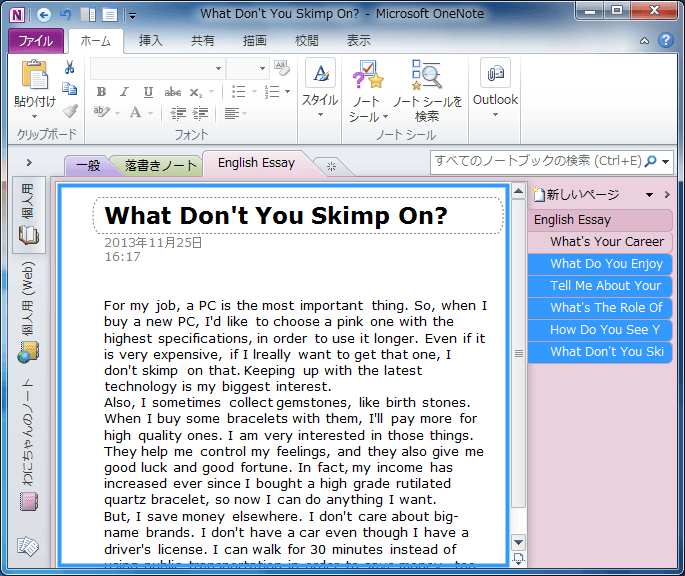
Task: Expand the new page dropdown arrow
Action: pos(651,195)
